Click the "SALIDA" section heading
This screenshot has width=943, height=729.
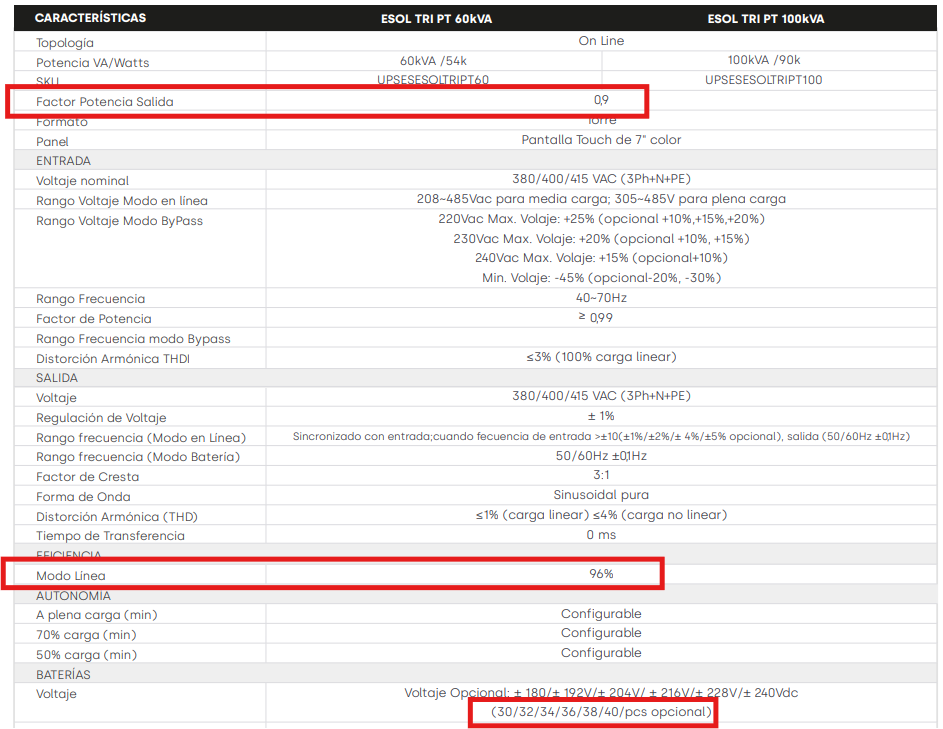tap(57, 378)
